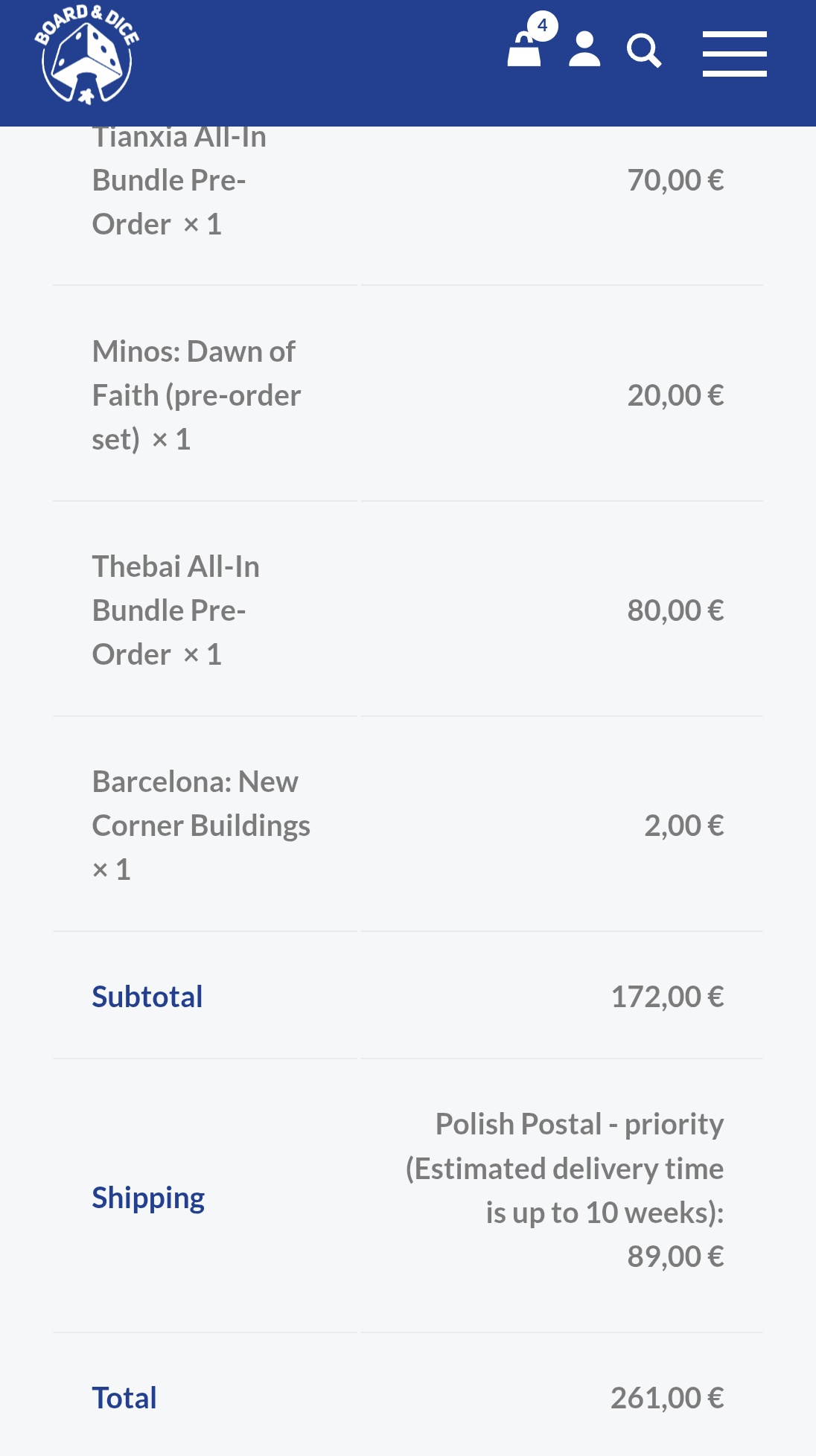Open the user account icon

[584, 49]
